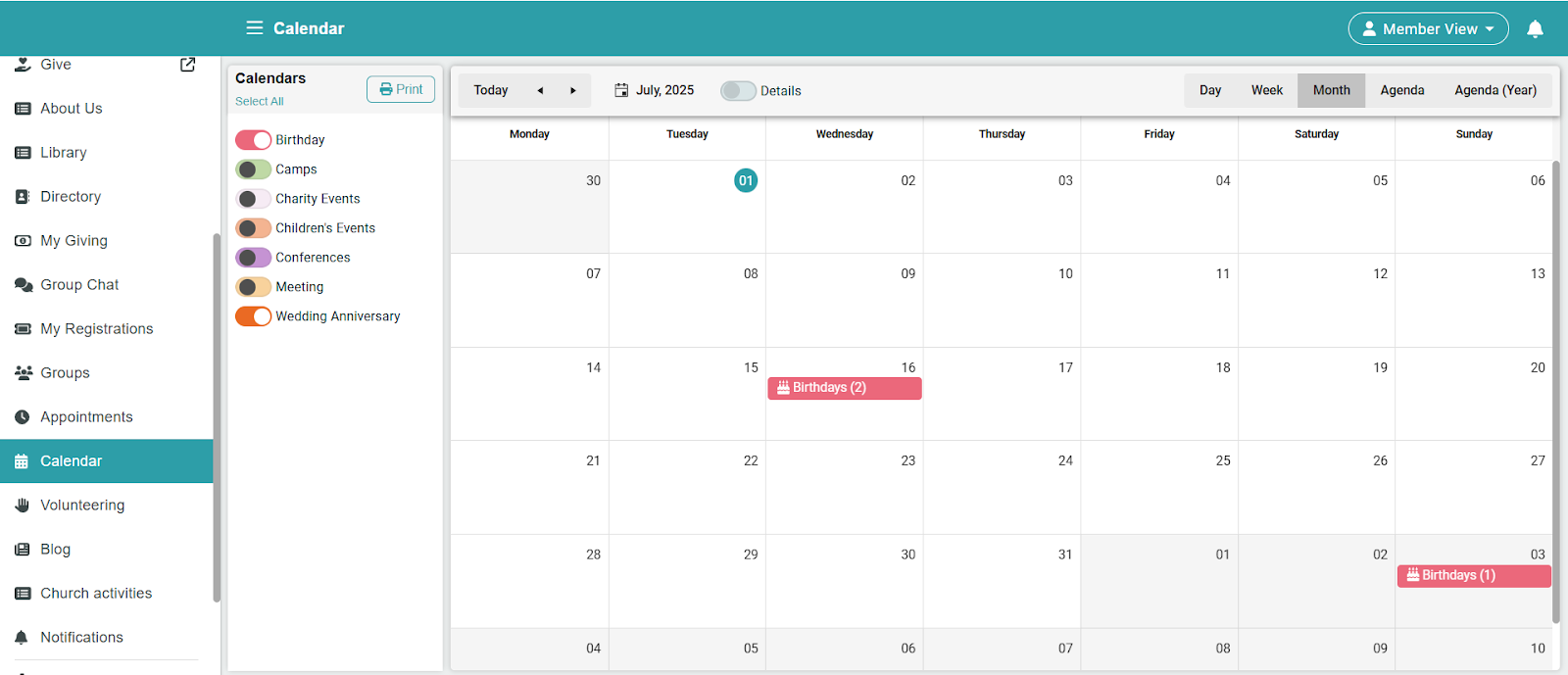Click the Today button

491,90
